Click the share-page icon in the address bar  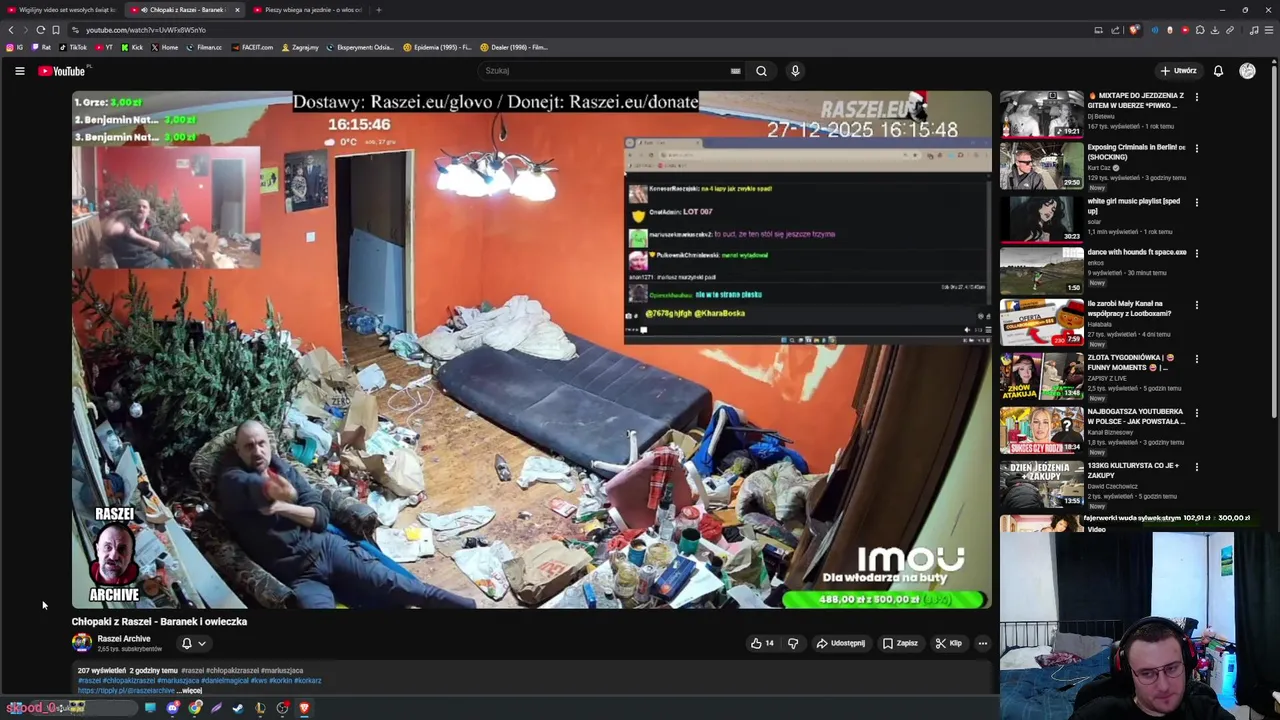[1113, 30]
